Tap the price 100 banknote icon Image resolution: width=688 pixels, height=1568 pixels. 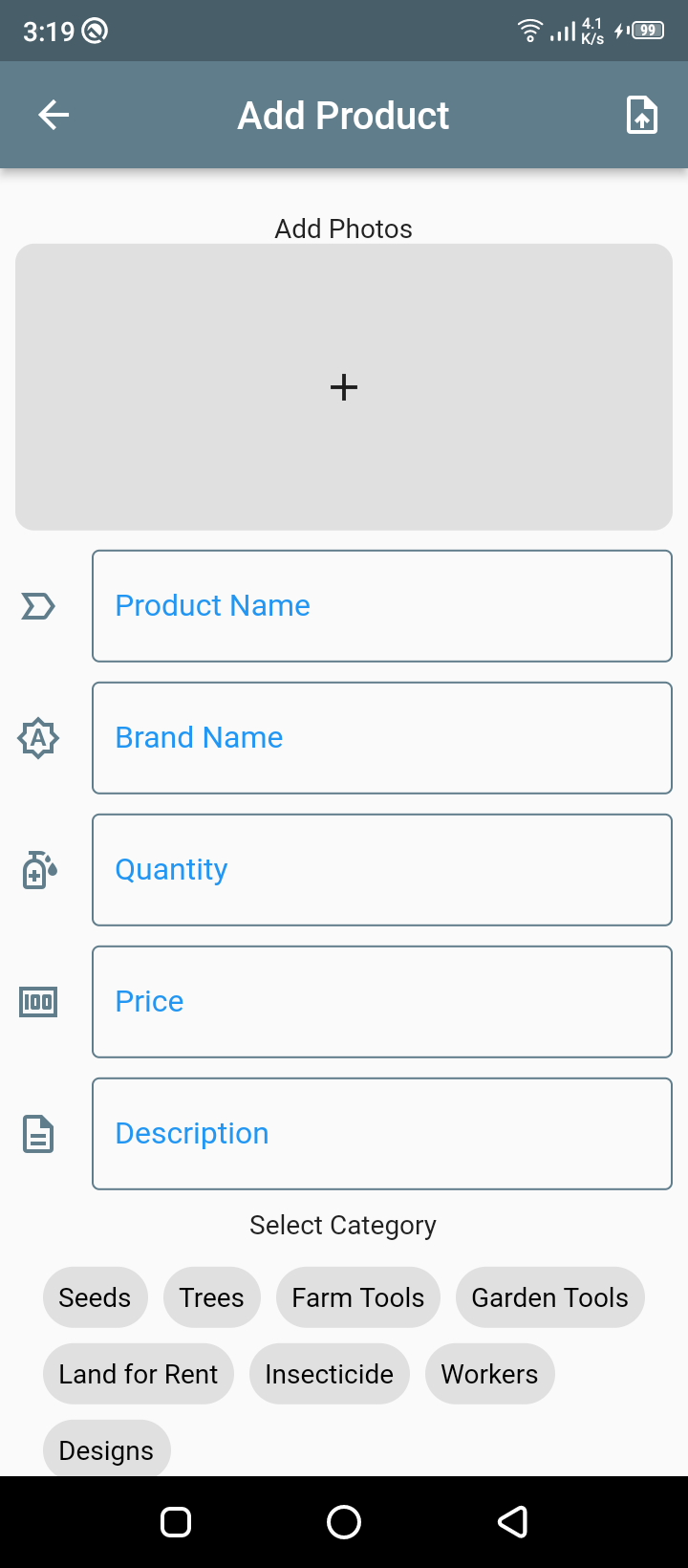[38, 1001]
